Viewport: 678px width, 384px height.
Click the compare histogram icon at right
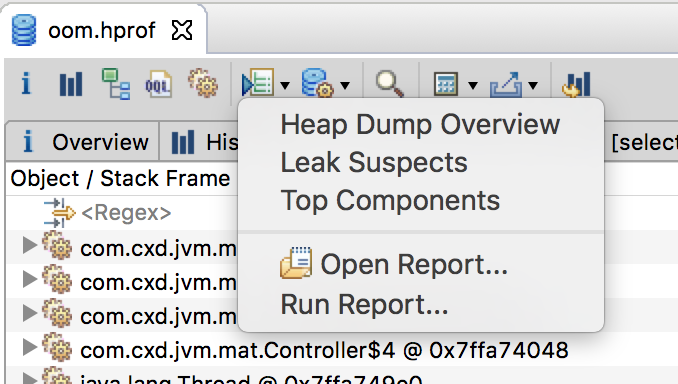[576, 84]
